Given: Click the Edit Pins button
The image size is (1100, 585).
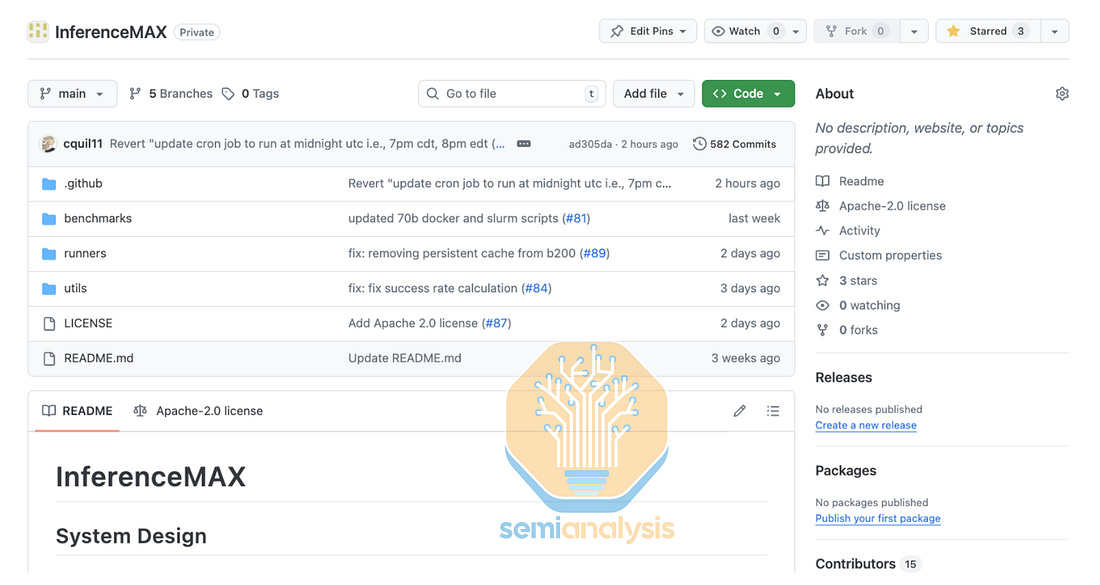Looking at the screenshot, I should point(648,31).
